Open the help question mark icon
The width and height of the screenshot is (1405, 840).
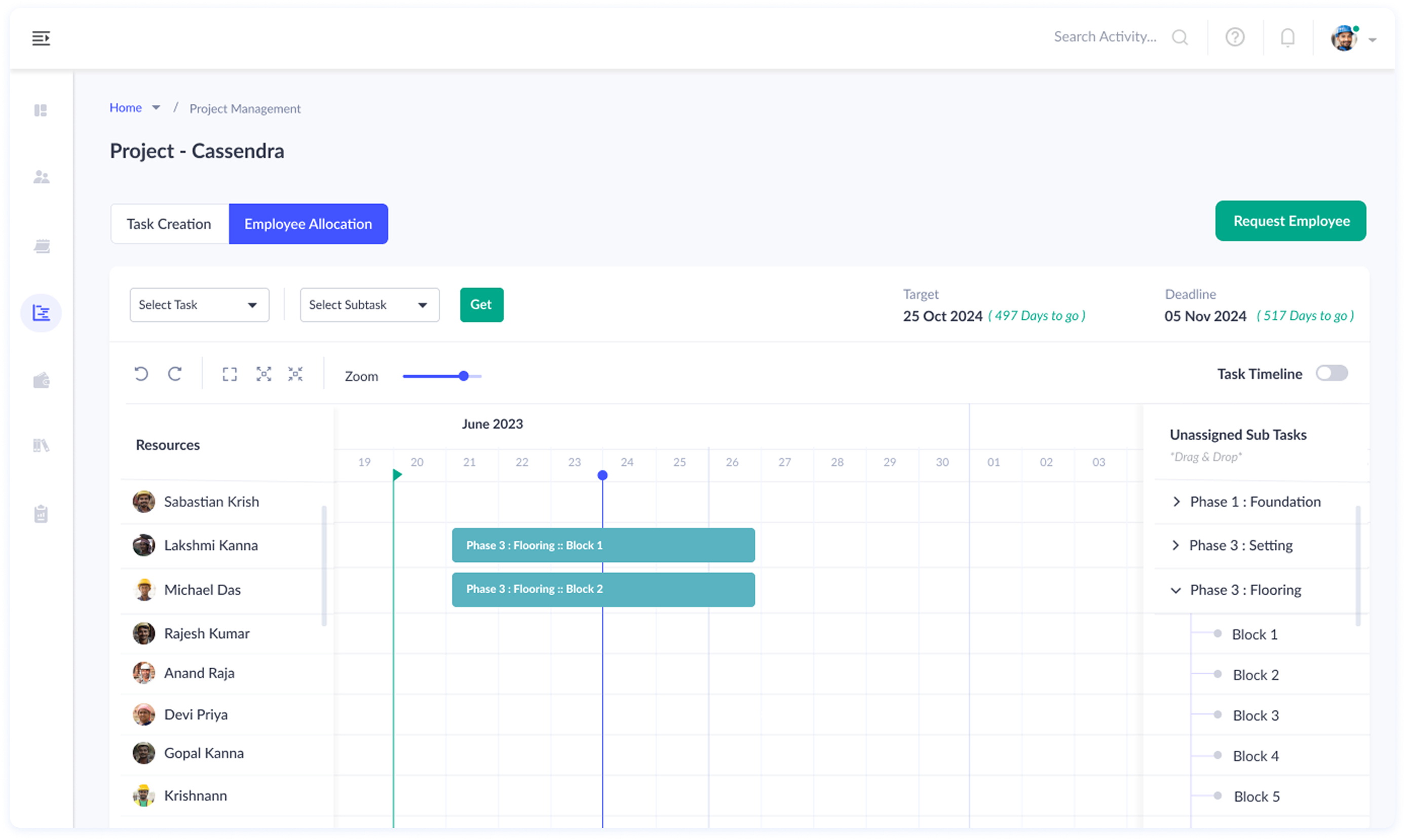point(1235,37)
